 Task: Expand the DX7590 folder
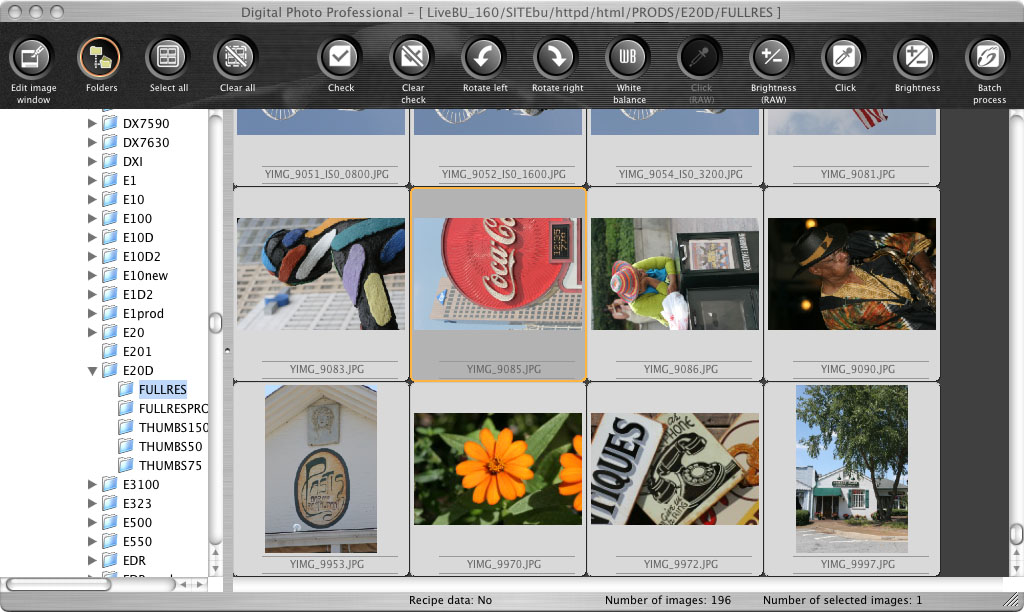click(93, 124)
